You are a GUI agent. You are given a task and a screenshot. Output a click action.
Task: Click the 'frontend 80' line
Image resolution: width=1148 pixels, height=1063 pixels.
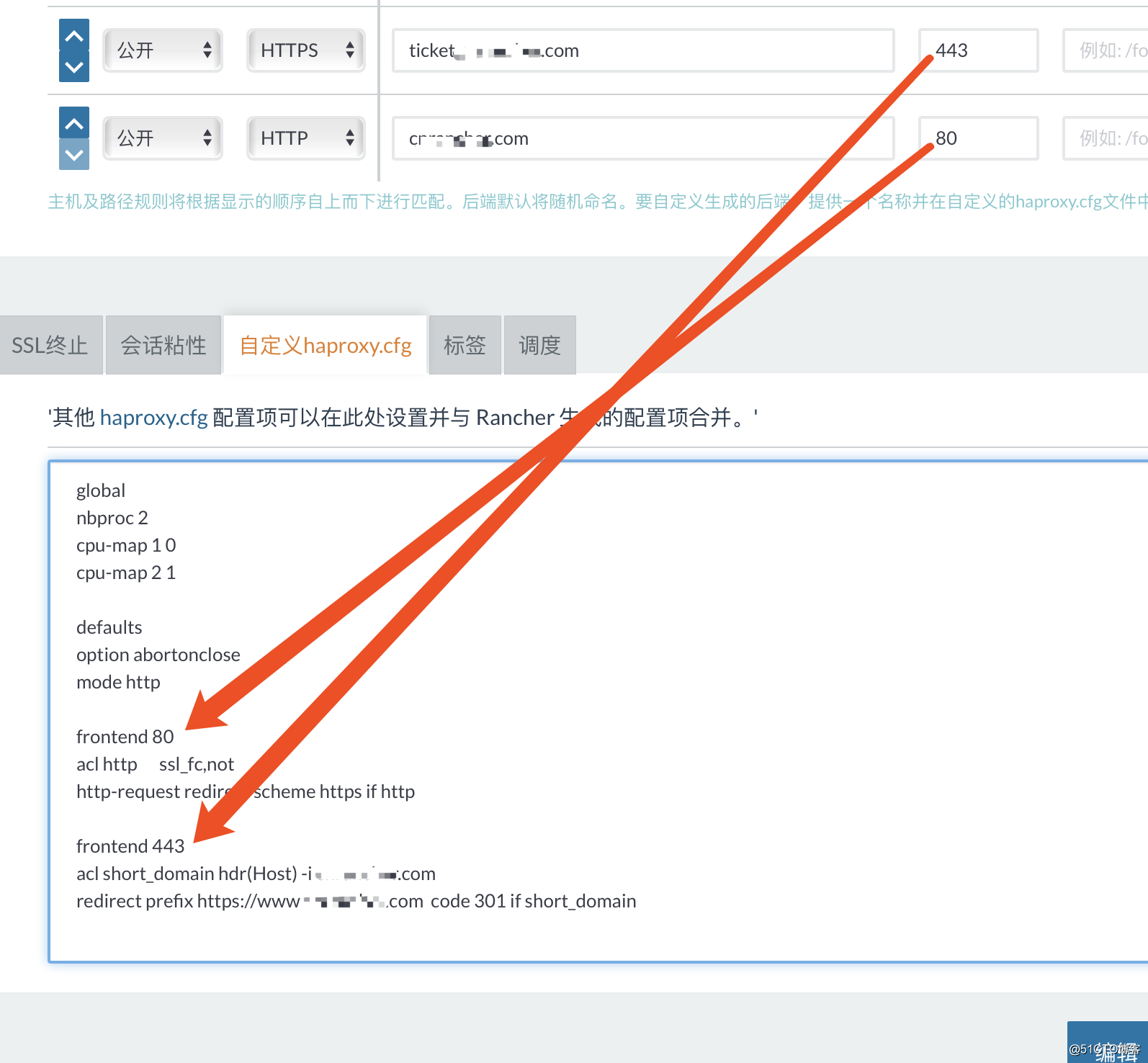pos(125,737)
